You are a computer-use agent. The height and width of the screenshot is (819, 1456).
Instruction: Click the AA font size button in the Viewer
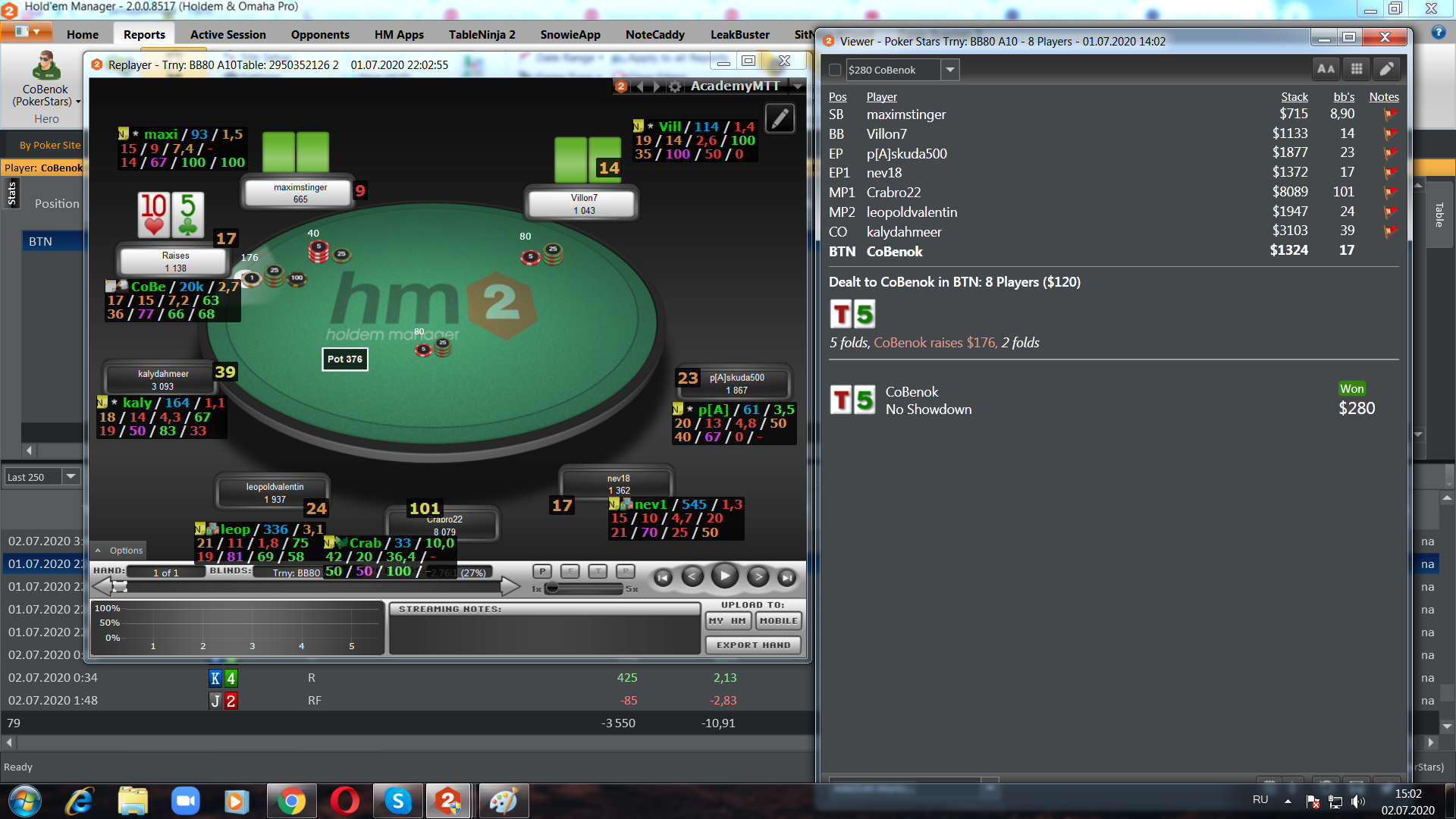pos(1326,69)
